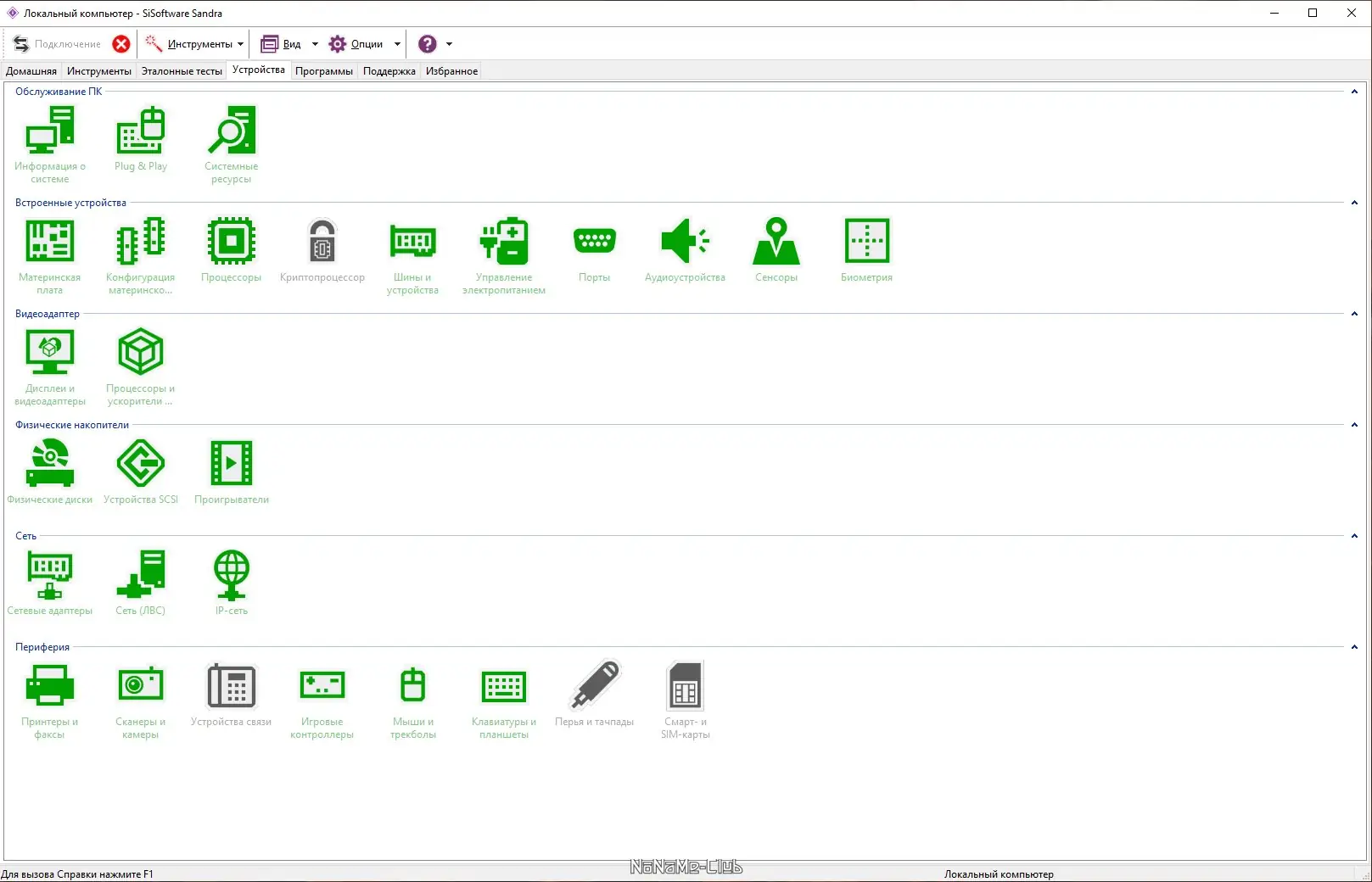The width and height of the screenshot is (1372, 882).
Task: Select the Устройства tab
Action: 259,70
